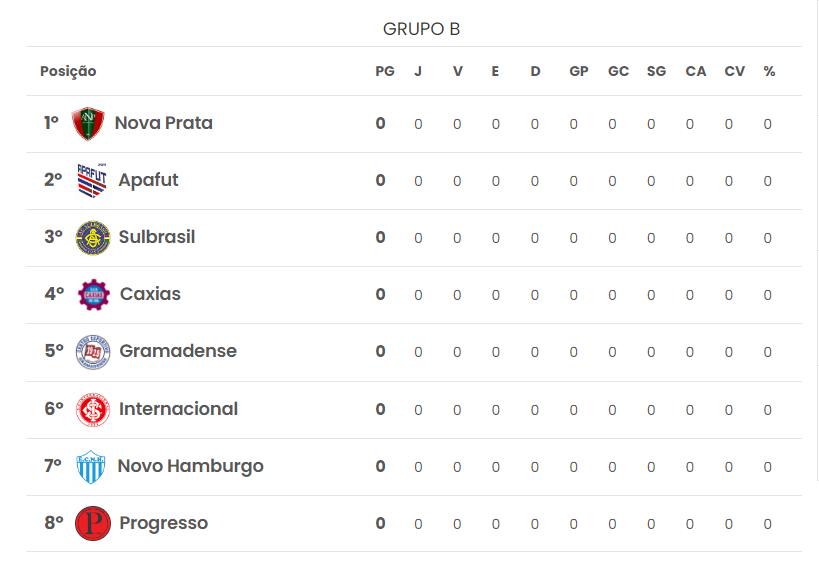
Task: Click the Progresso red P logo
Action: click(x=93, y=523)
